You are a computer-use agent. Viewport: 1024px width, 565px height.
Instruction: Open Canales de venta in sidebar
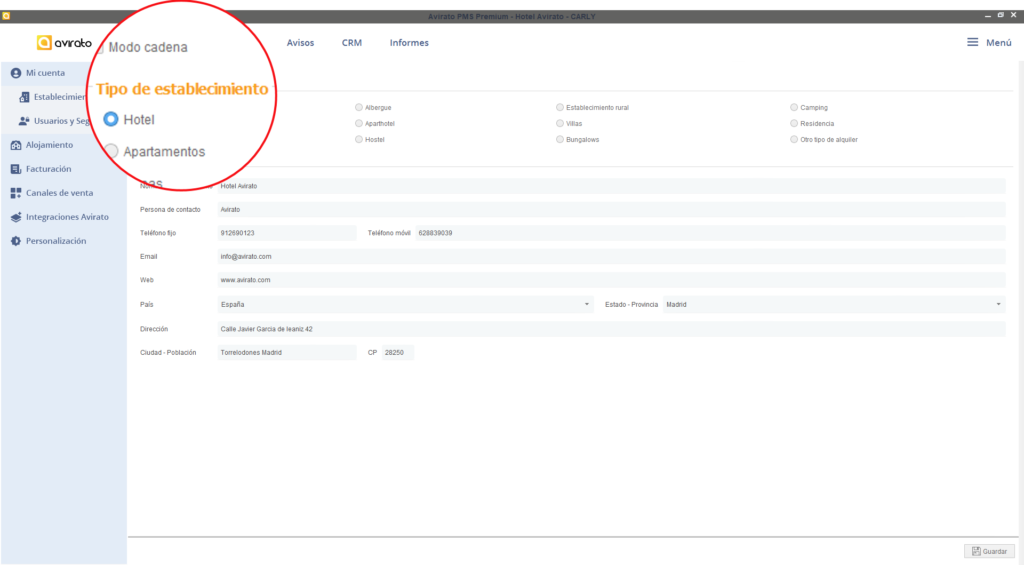(59, 193)
